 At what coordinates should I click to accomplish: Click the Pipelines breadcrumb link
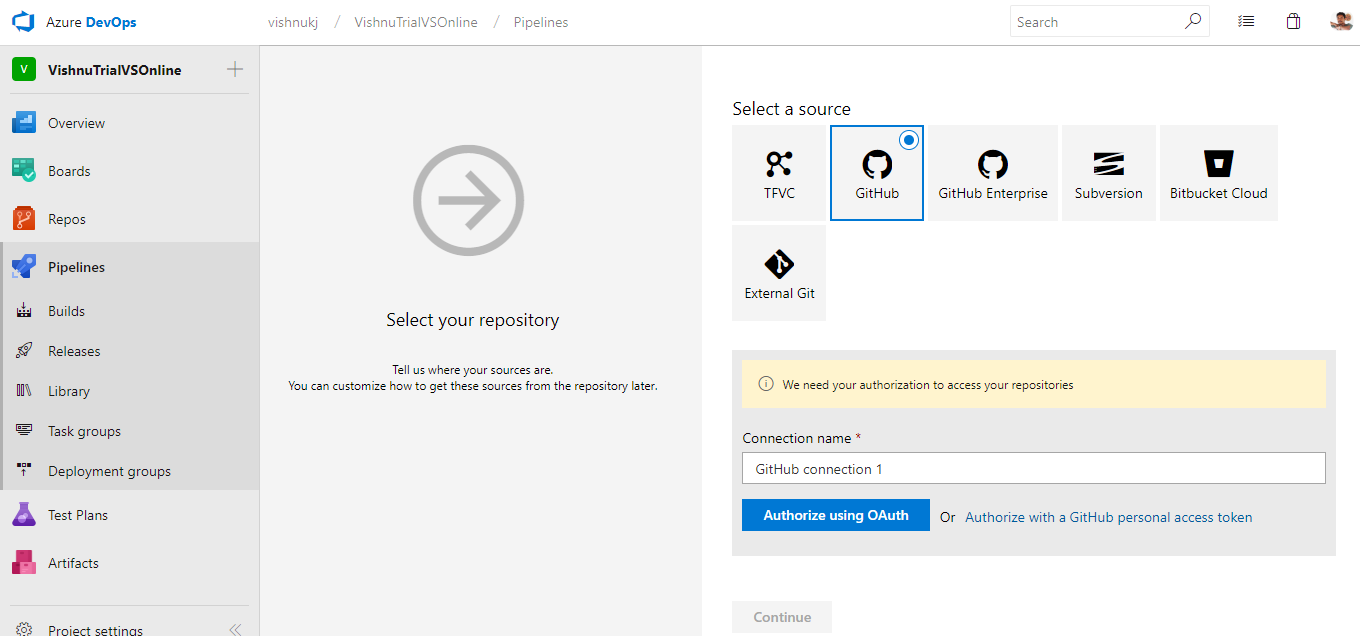(x=541, y=22)
